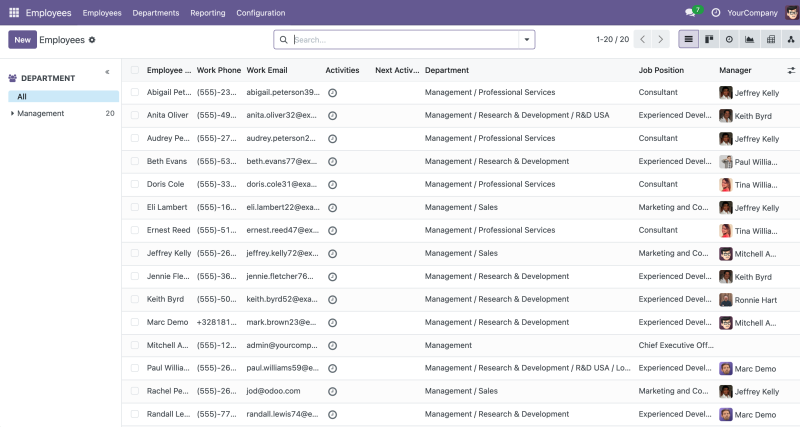This screenshot has width=800, height=427.
Task: Switch to Kanban view
Action: [708, 40]
